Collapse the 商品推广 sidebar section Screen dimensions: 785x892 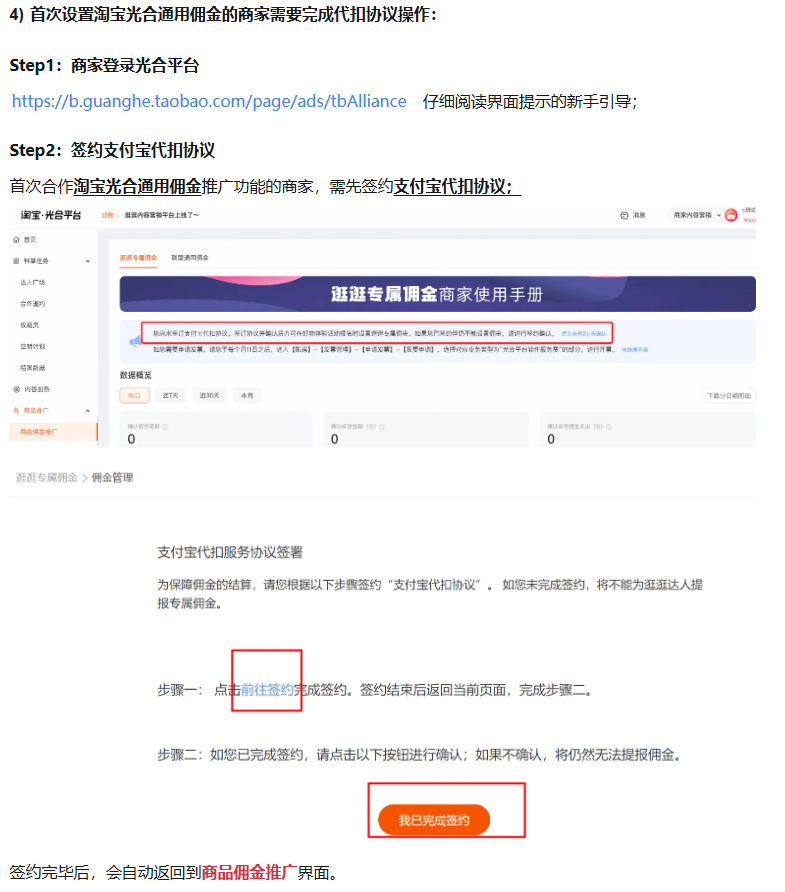point(88,411)
